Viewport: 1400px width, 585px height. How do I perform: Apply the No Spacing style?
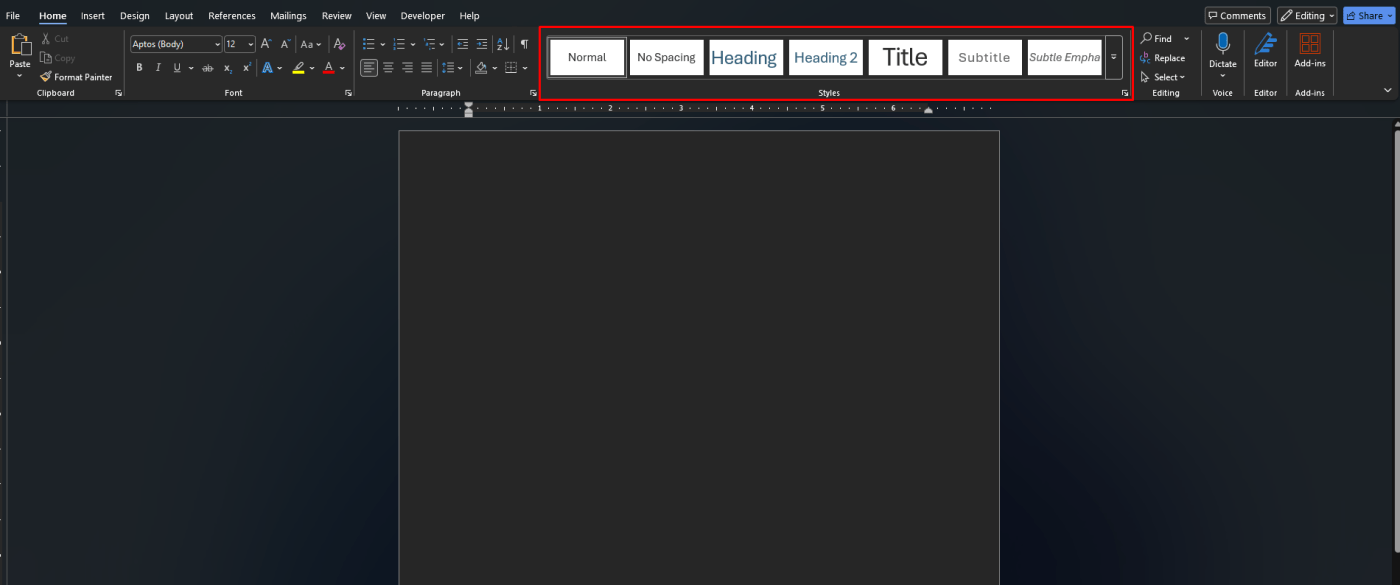click(666, 57)
